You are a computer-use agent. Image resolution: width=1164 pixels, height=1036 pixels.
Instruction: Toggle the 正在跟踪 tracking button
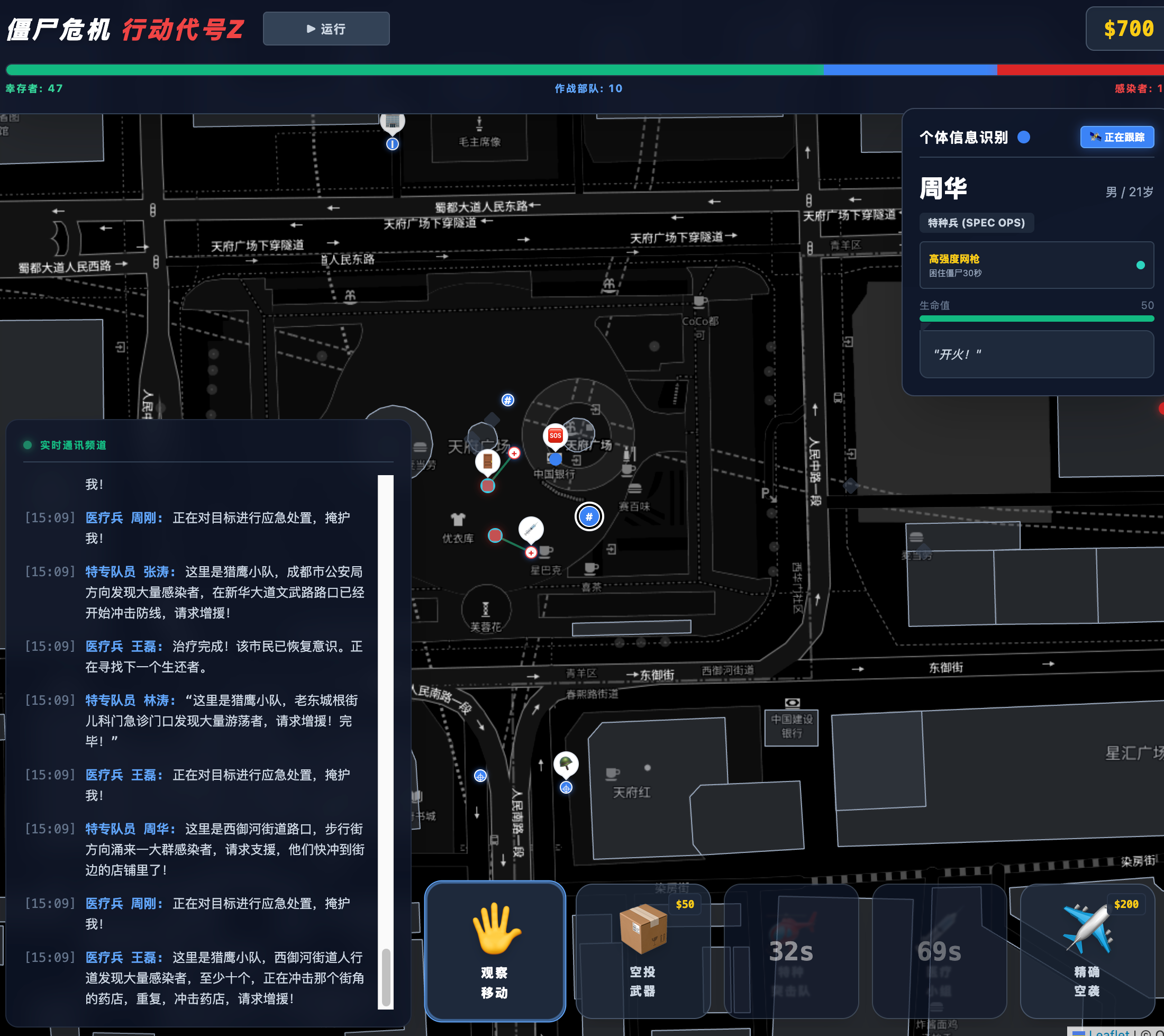[1117, 137]
